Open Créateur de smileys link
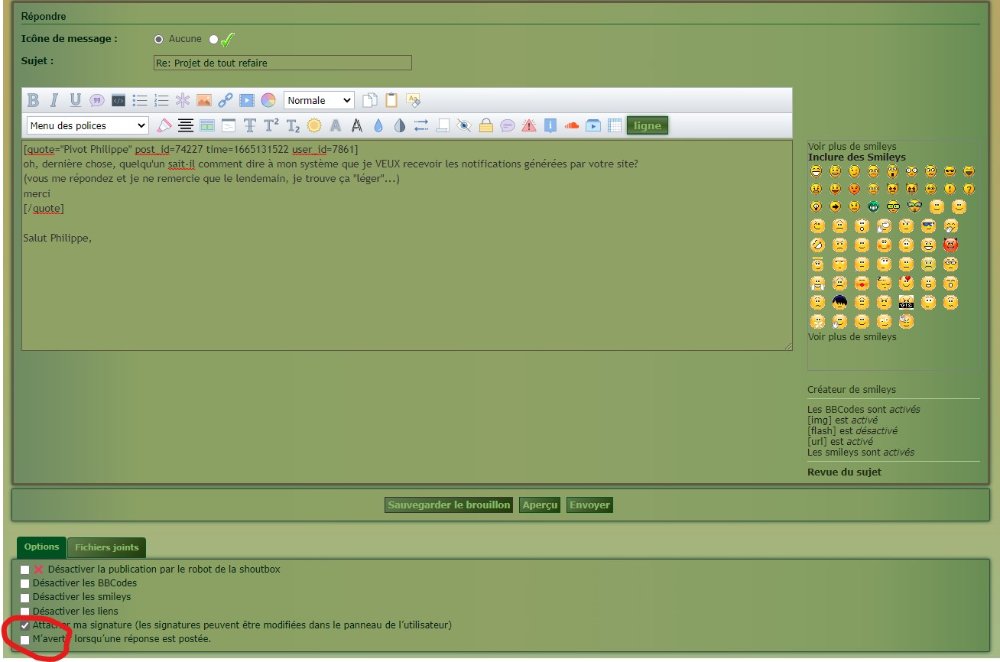 coord(851,389)
